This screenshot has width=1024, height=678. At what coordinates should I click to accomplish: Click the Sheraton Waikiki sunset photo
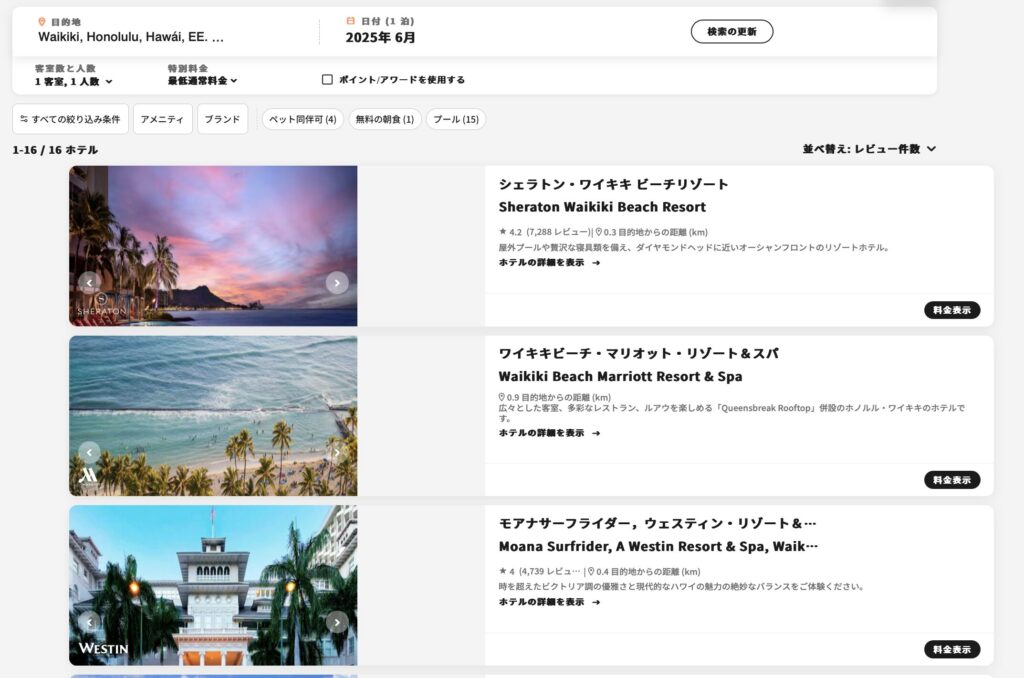tap(213, 246)
